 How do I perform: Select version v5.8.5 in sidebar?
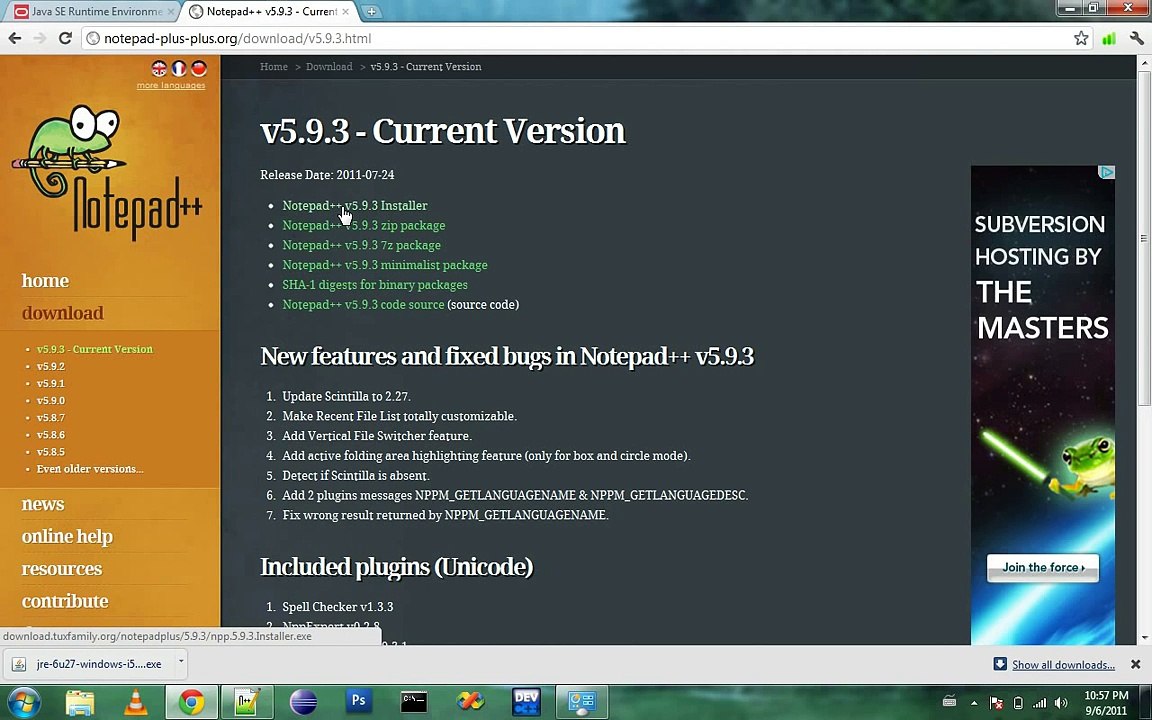[51, 451]
